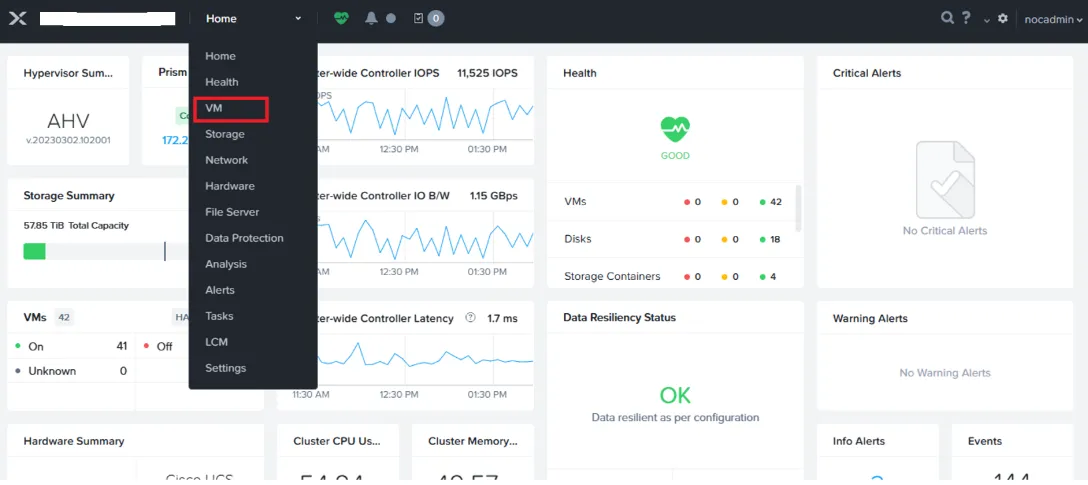Open the cluster health heart icon
The image size is (1088, 485).
coord(341,18)
